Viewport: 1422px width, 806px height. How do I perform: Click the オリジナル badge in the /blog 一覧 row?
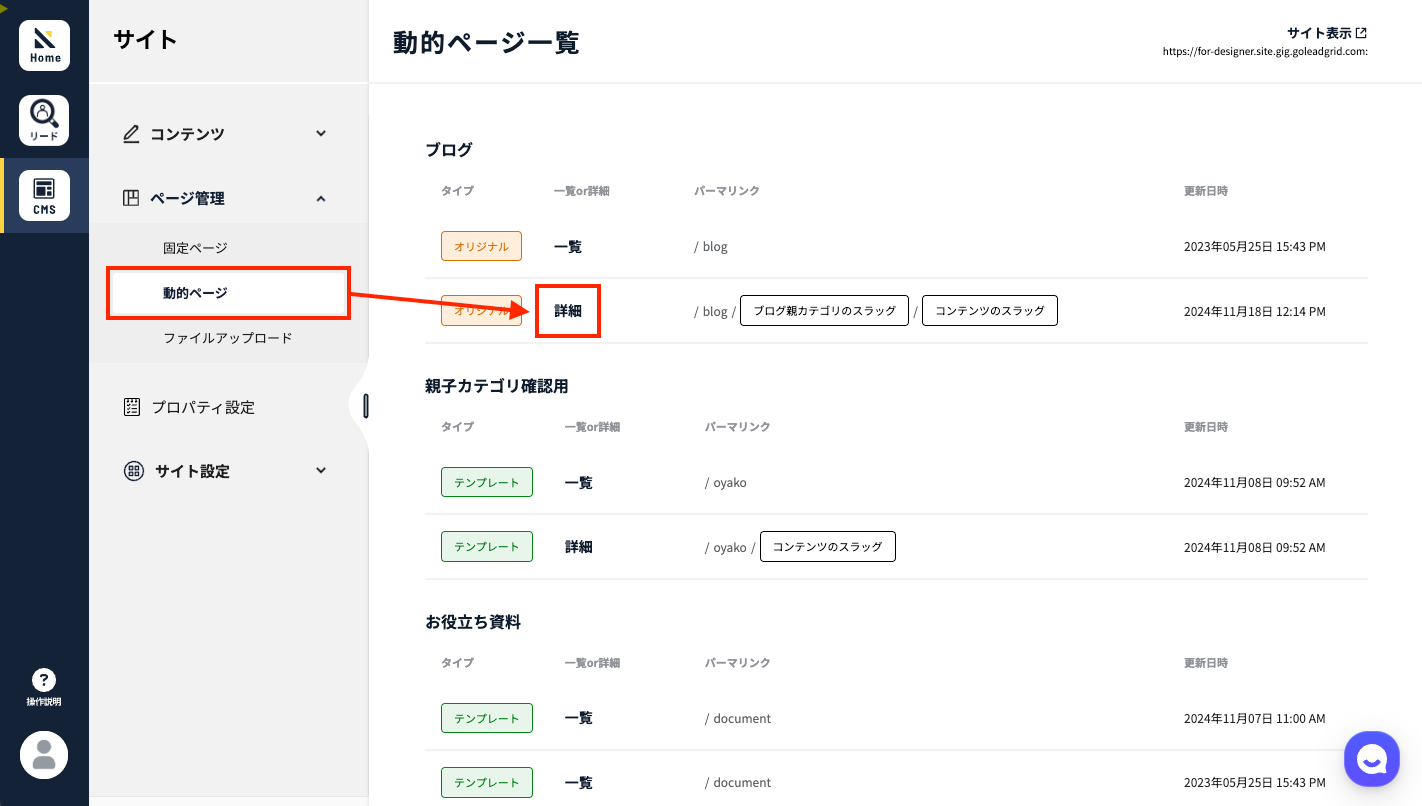coord(481,246)
